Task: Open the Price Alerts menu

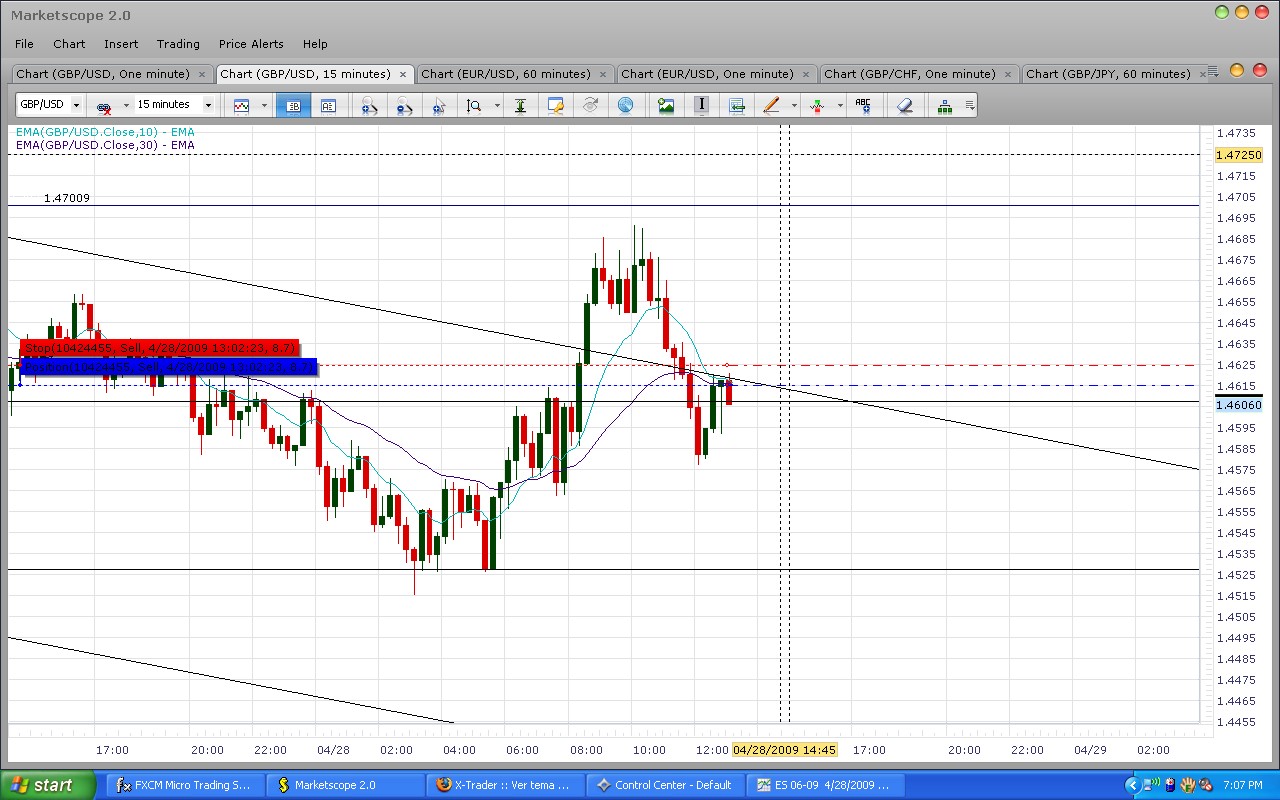Action: [x=251, y=44]
